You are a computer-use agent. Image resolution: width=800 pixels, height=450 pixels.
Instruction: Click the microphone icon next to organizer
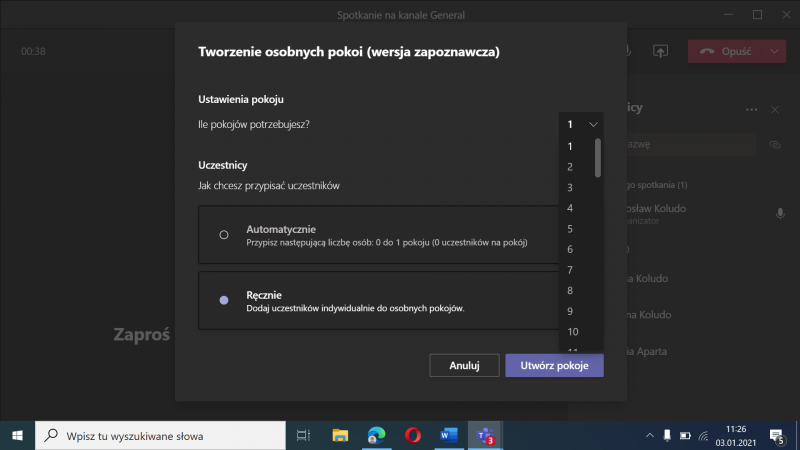[x=780, y=213]
